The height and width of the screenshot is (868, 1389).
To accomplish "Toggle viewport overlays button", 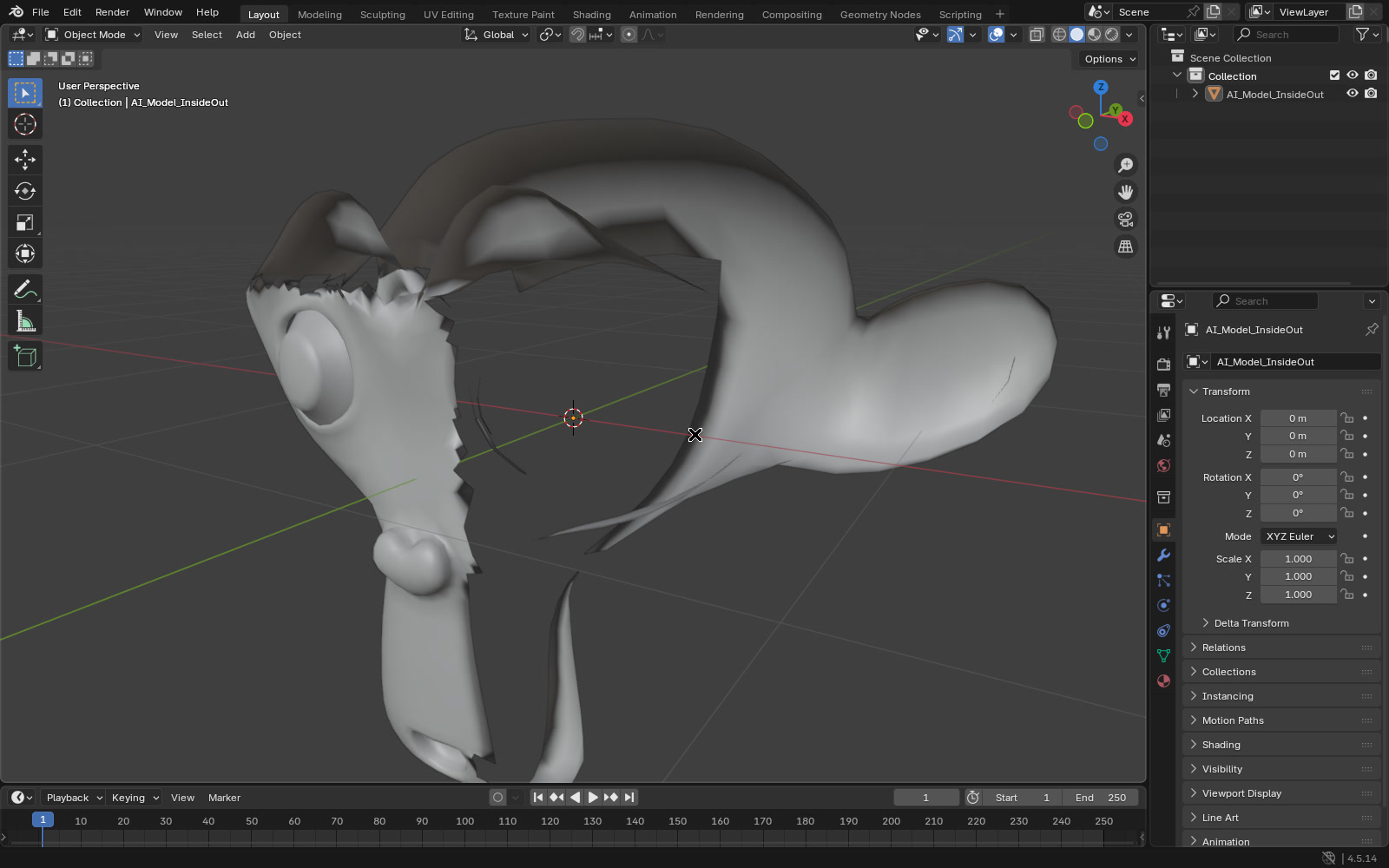I will (x=997, y=35).
